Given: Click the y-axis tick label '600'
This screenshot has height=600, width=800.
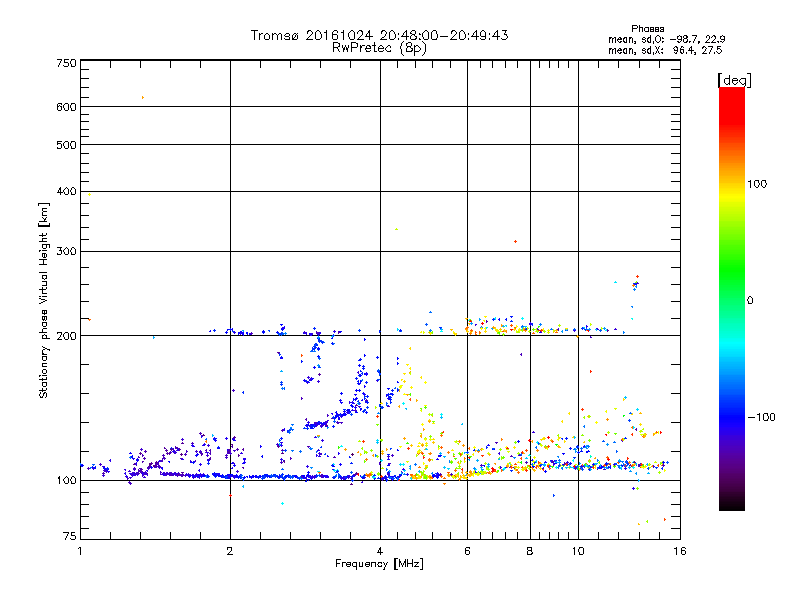Looking at the screenshot, I should click(67, 107).
